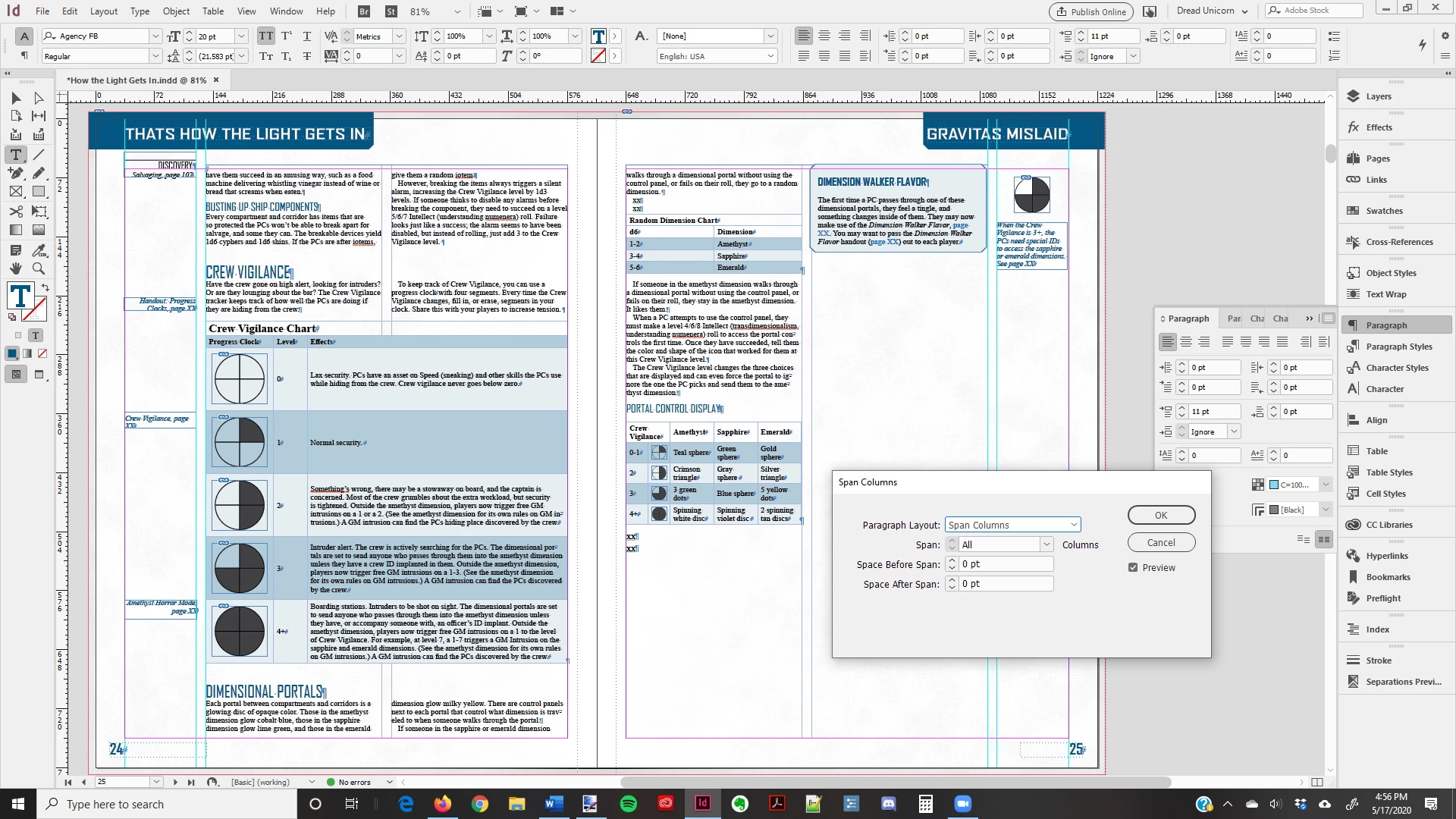Open the Table menu

(x=212, y=11)
